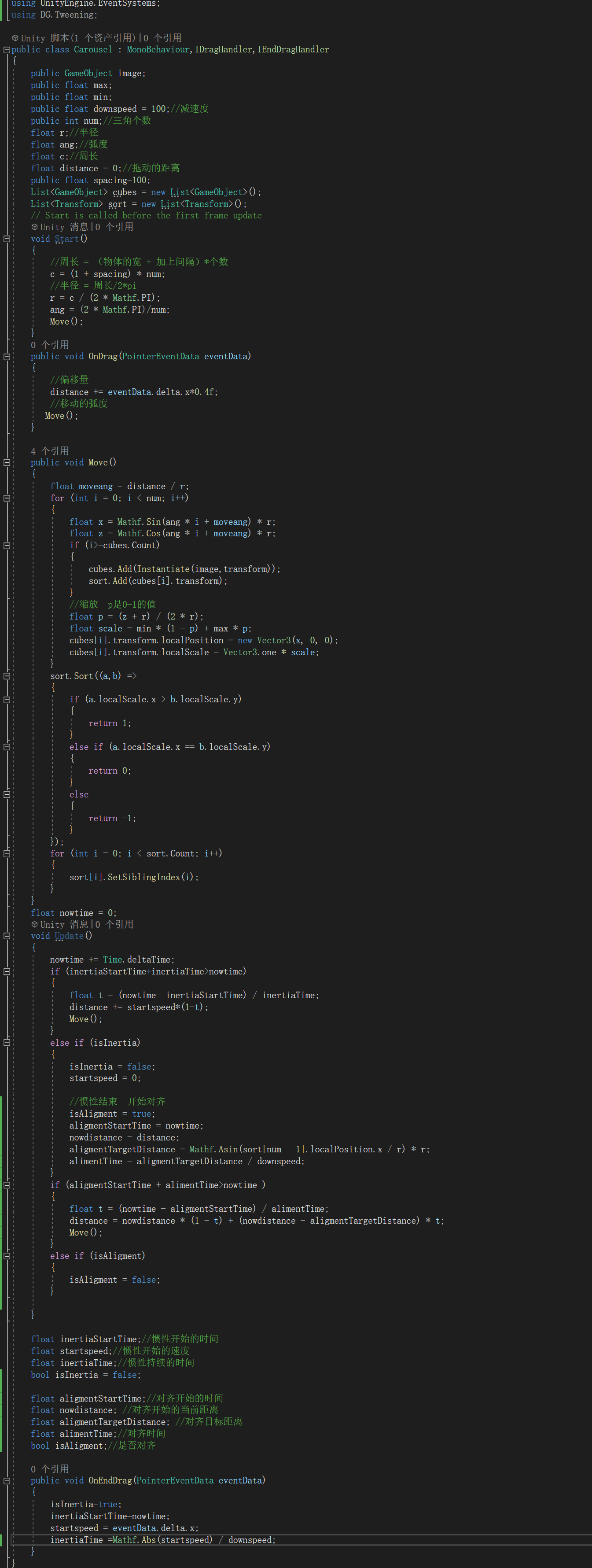Fold the 'if (inertiaStartTime+inertiaTime>nowtime)' block
The image size is (592, 1568).
point(7,971)
